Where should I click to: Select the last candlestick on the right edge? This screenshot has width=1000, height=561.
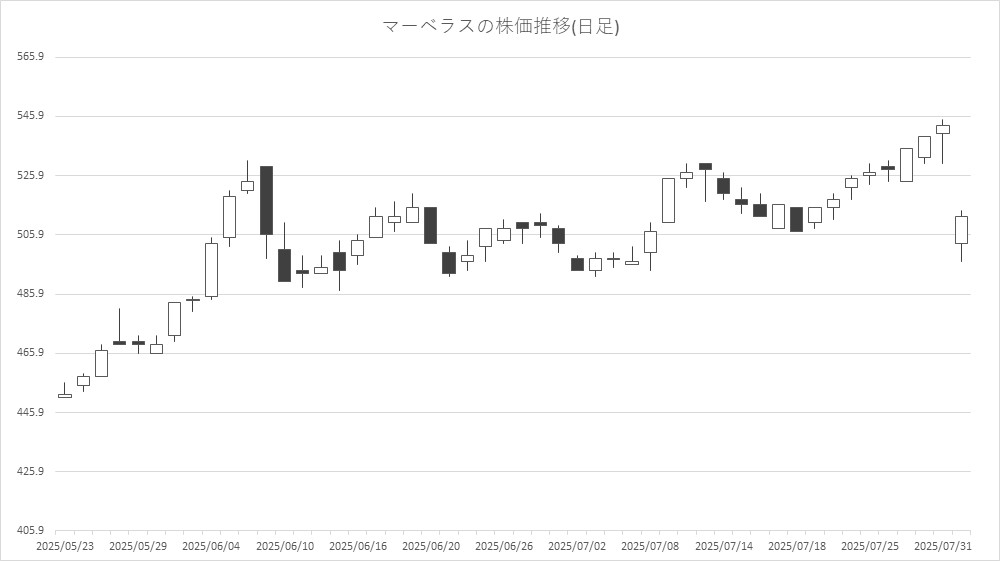pyautogui.click(x=961, y=230)
